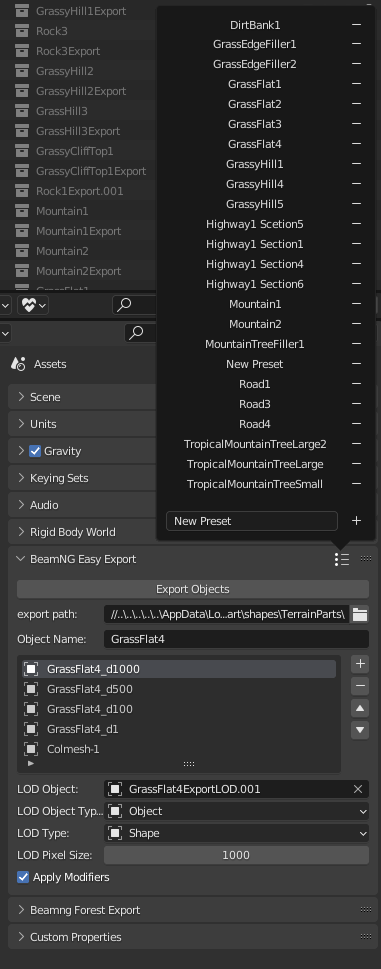Open the BeamNG Easy Export presets list icon
Viewport: 381px width, 969px height.
tap(342, 559)
